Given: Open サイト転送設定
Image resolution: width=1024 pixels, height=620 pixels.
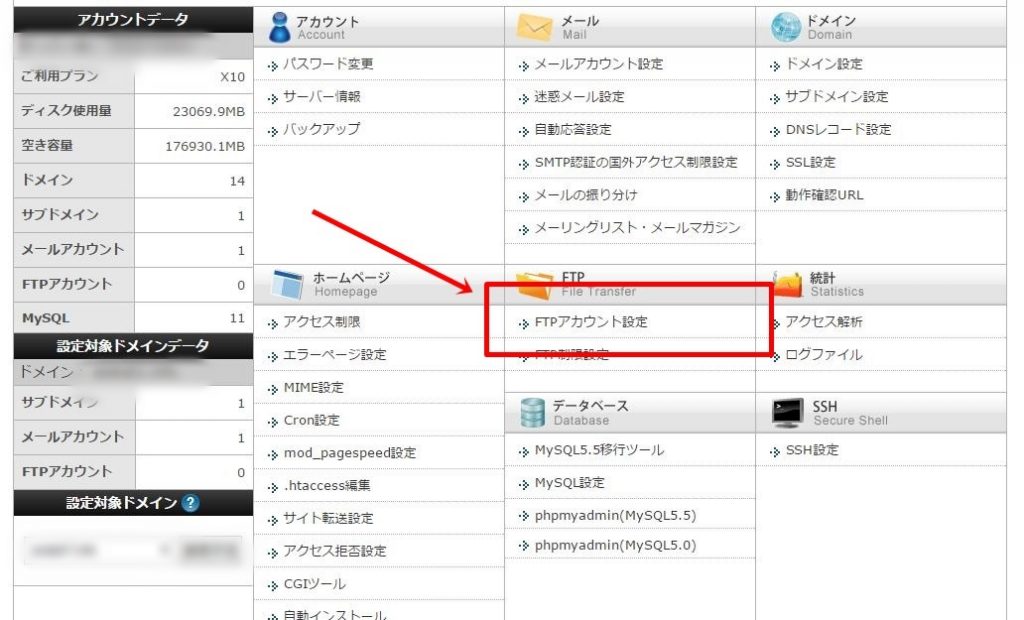Looking at the screenshot, I should pos(328,518).
